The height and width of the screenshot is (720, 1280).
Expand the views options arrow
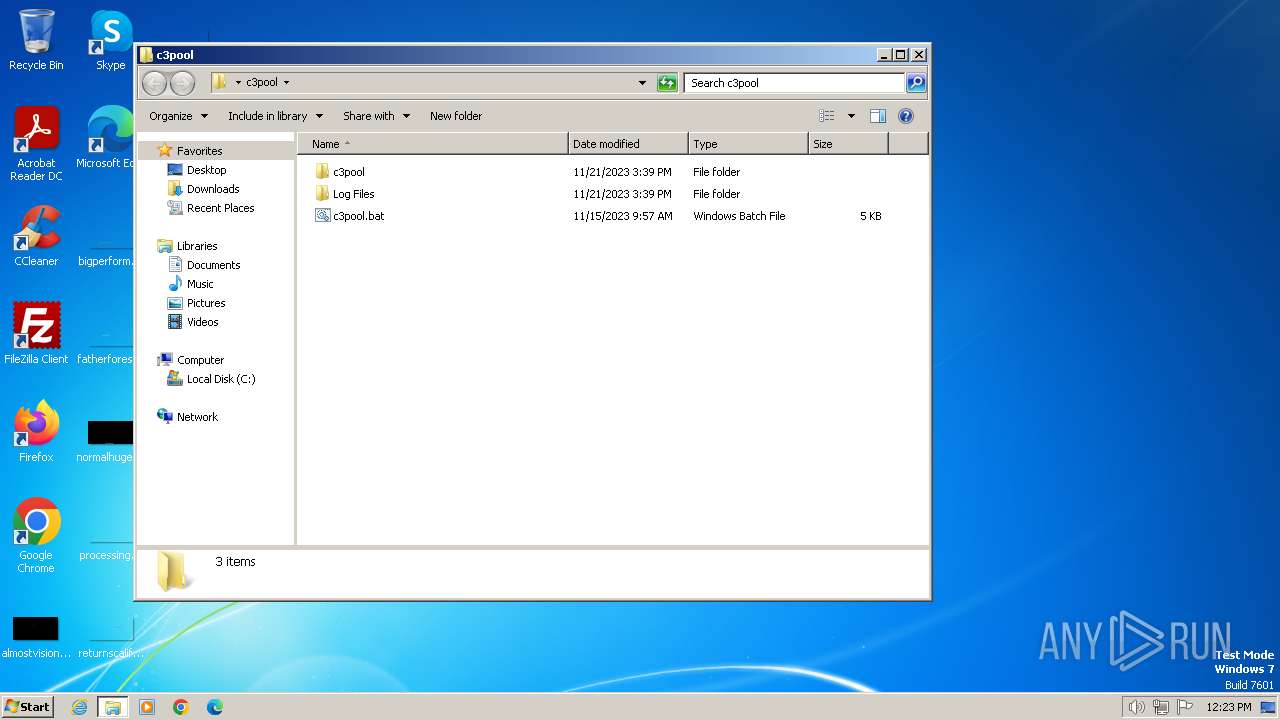point(851,116)
